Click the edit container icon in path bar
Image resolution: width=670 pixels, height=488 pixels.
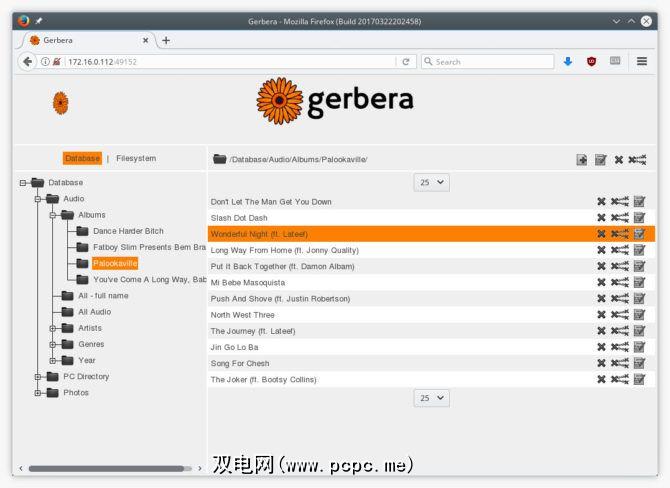600,160
